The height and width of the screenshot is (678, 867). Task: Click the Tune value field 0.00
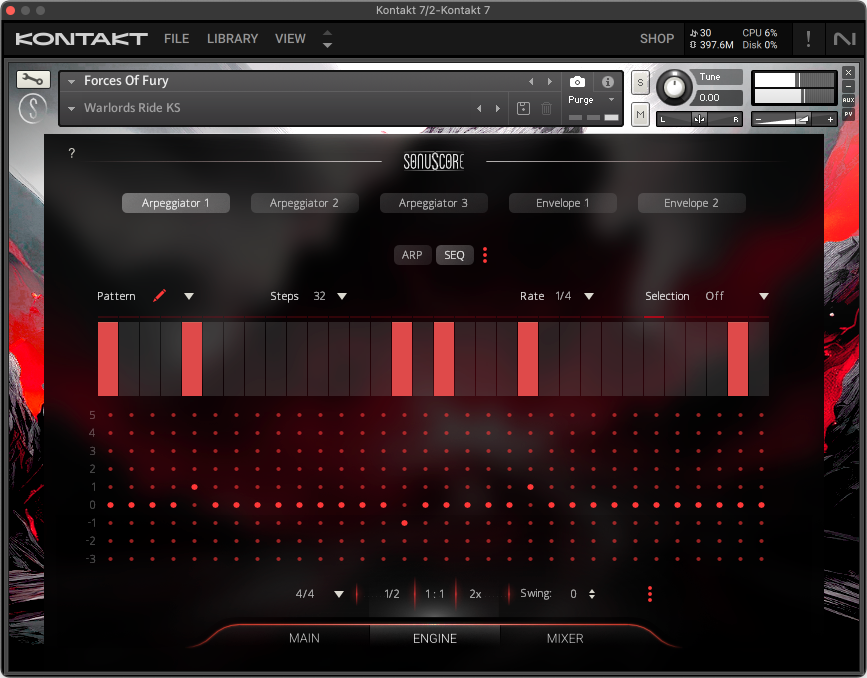click(718, 98)
